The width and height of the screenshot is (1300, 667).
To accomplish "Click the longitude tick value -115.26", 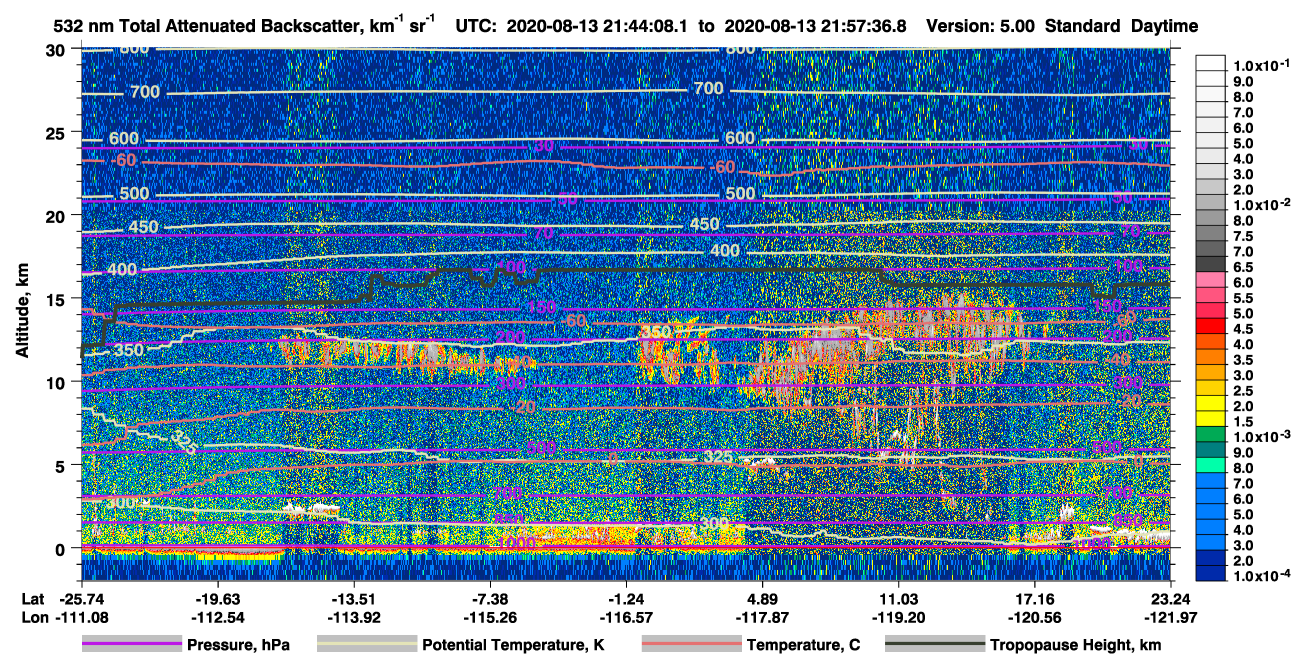I will click(490, 618).
